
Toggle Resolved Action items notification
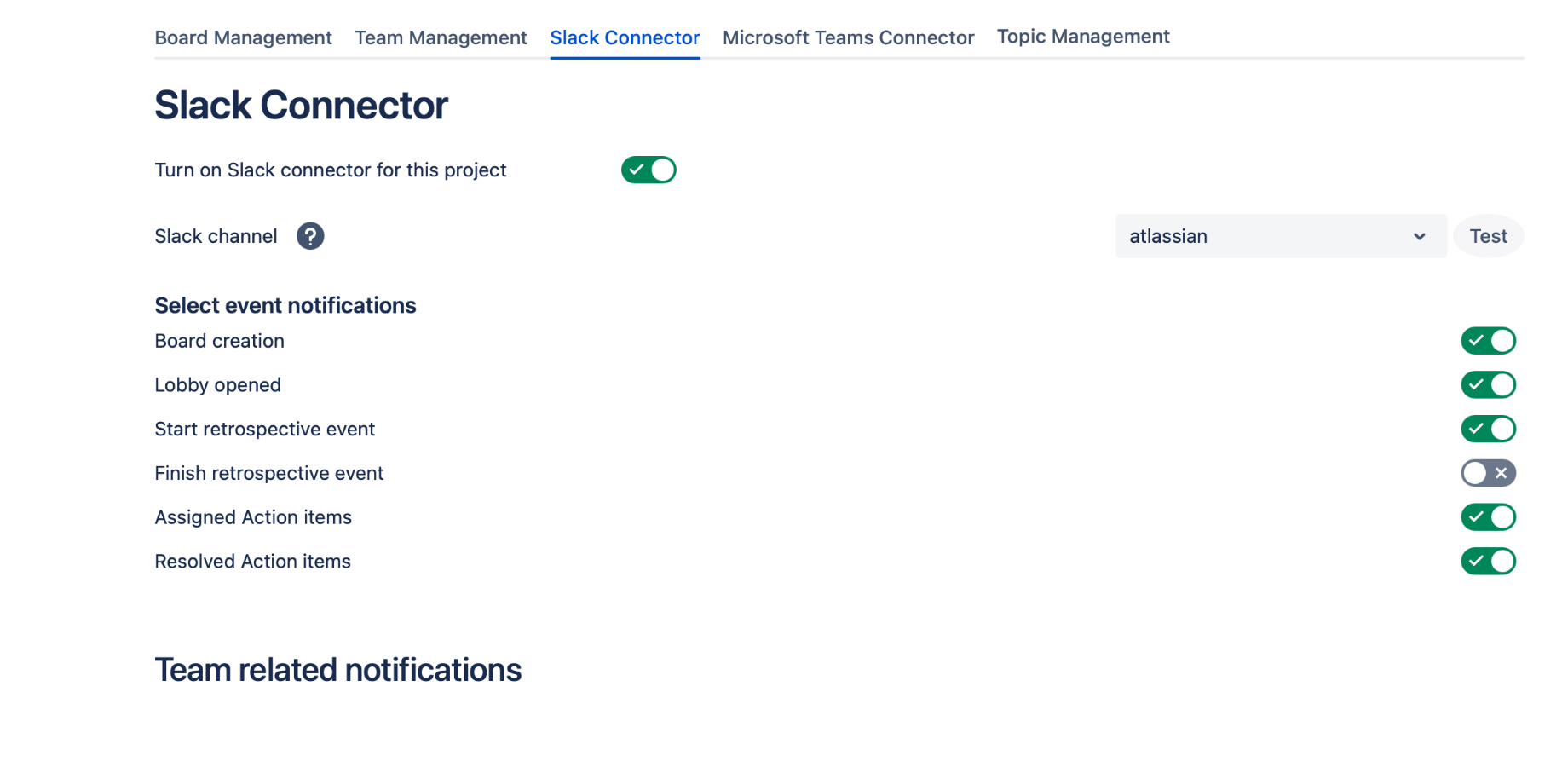tap(1488, 562)
